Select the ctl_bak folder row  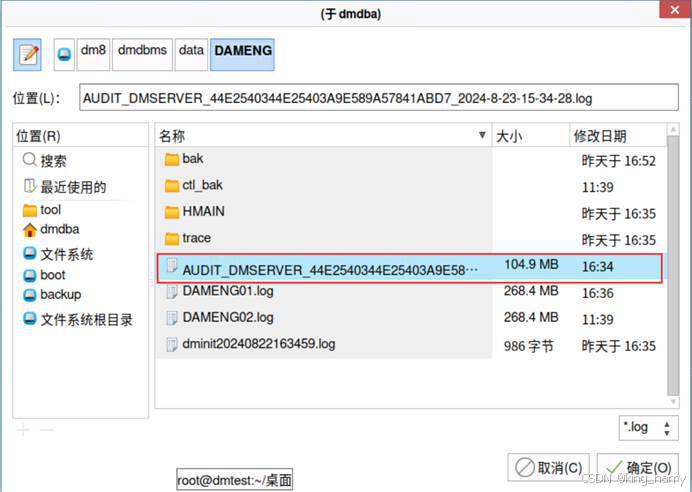(x=411, y=186)
